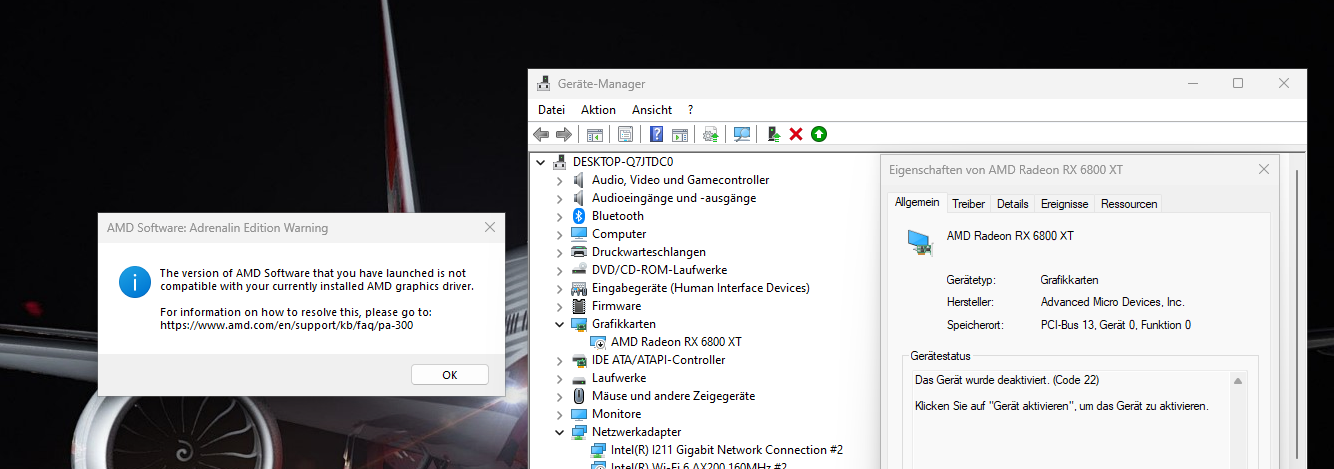Switch to the Details tab
Image resolution: width=1334 pixels, height=469 pixels.
tap(1012, 204)
